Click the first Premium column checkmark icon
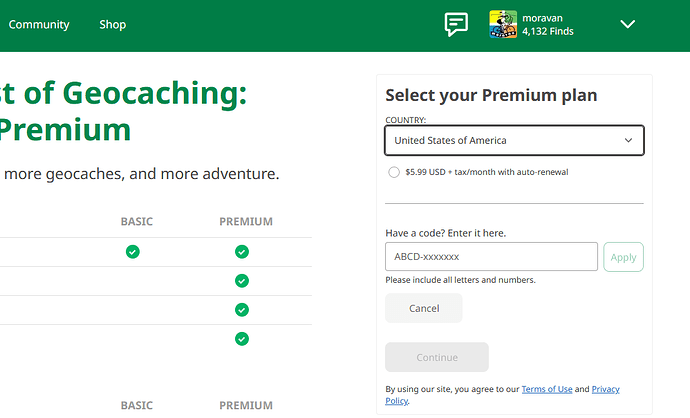The width and height of the screenshot is (690, 418). pos(242,252)
